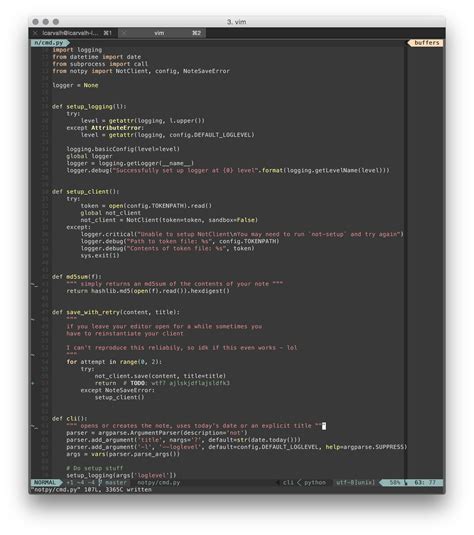
Task: Click the 'def md5sum(f):' line
Action: coord(77,277)
